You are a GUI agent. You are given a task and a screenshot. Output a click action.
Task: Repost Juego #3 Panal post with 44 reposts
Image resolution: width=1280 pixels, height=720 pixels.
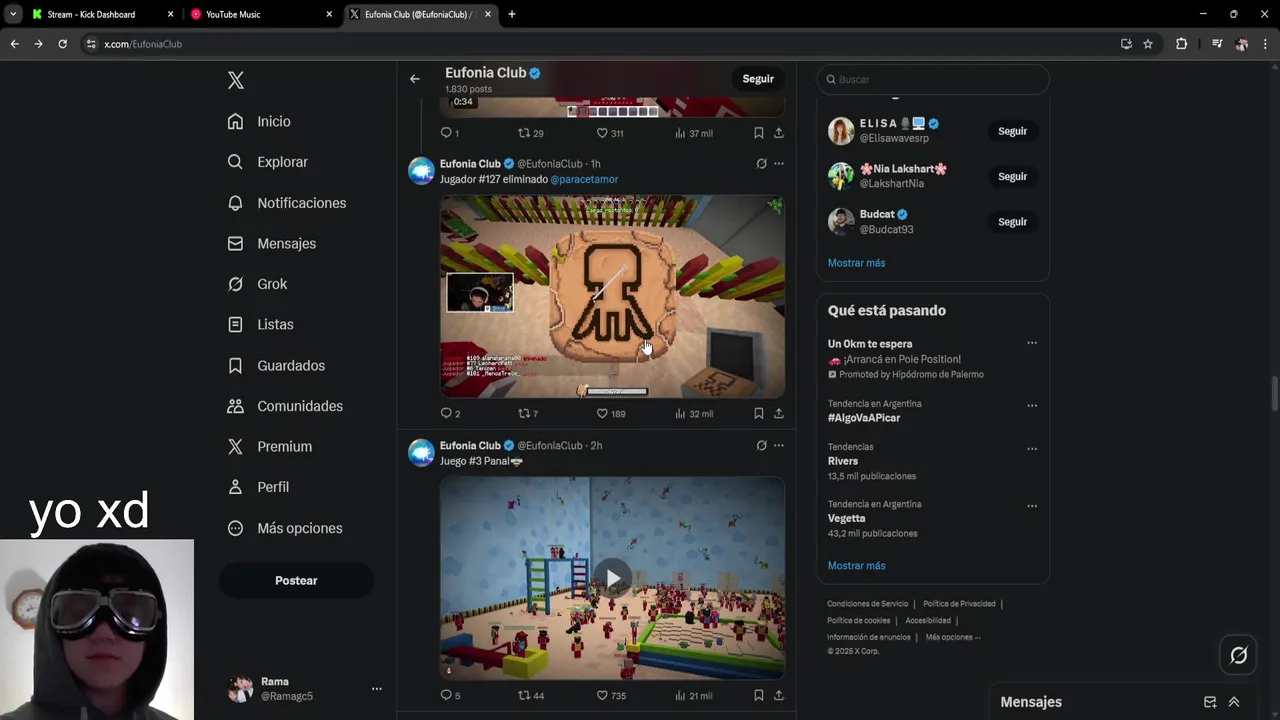530,695
